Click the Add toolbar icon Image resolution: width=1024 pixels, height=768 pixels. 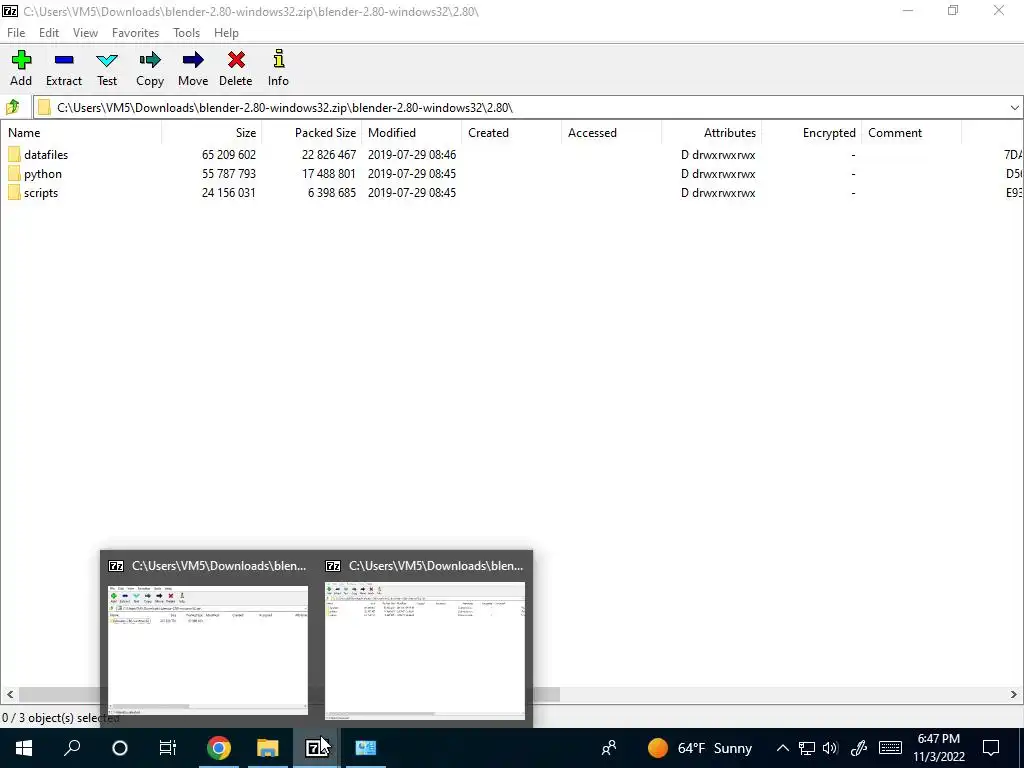pyautogui.click(x=21, y=60)
